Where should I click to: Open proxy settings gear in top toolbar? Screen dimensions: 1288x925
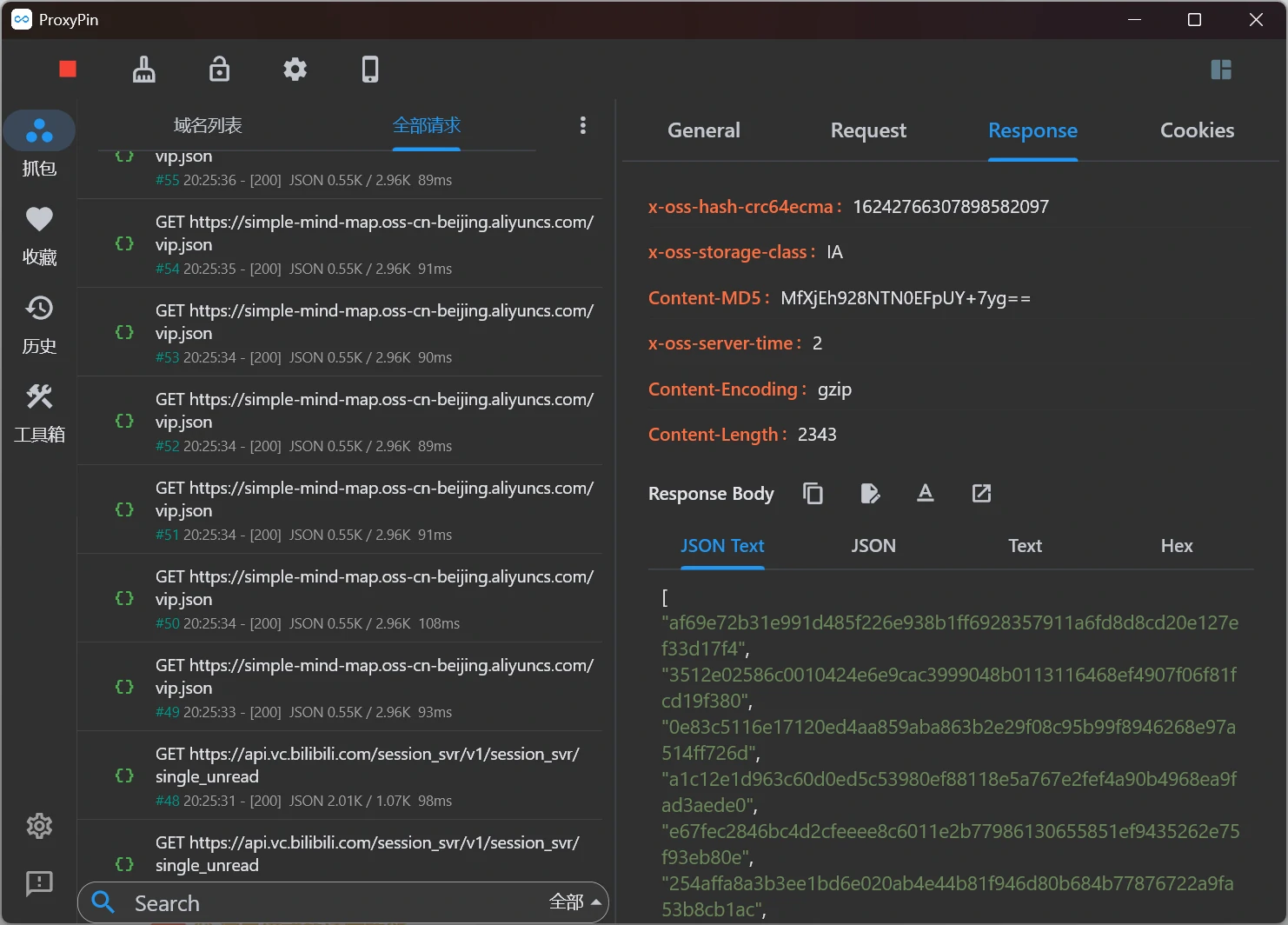[295, 70]
